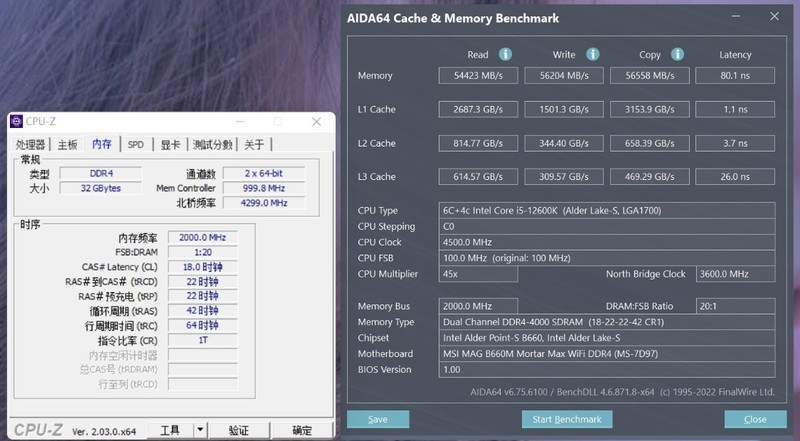Click the L1 Cache Write value 1501.3 GB/s

click(564, 109)
